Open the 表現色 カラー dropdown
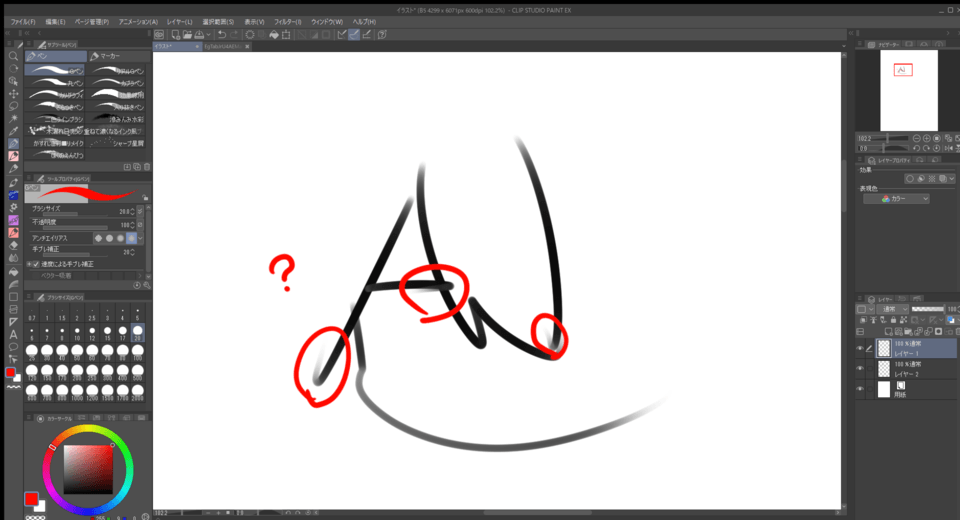 point(896,198)
